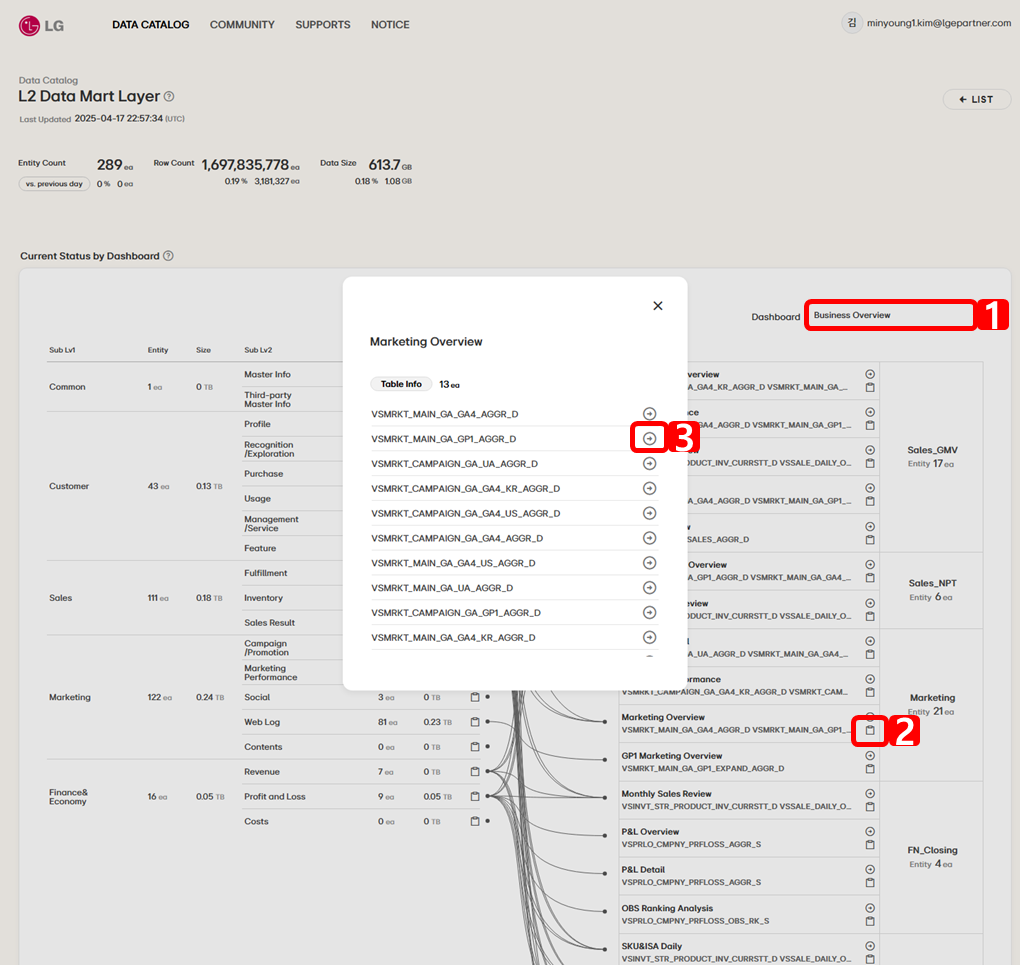Click help icon next to L2 Data Mart Layer
The width and height of the screenshot is (1028, 965).
point(169,97)
